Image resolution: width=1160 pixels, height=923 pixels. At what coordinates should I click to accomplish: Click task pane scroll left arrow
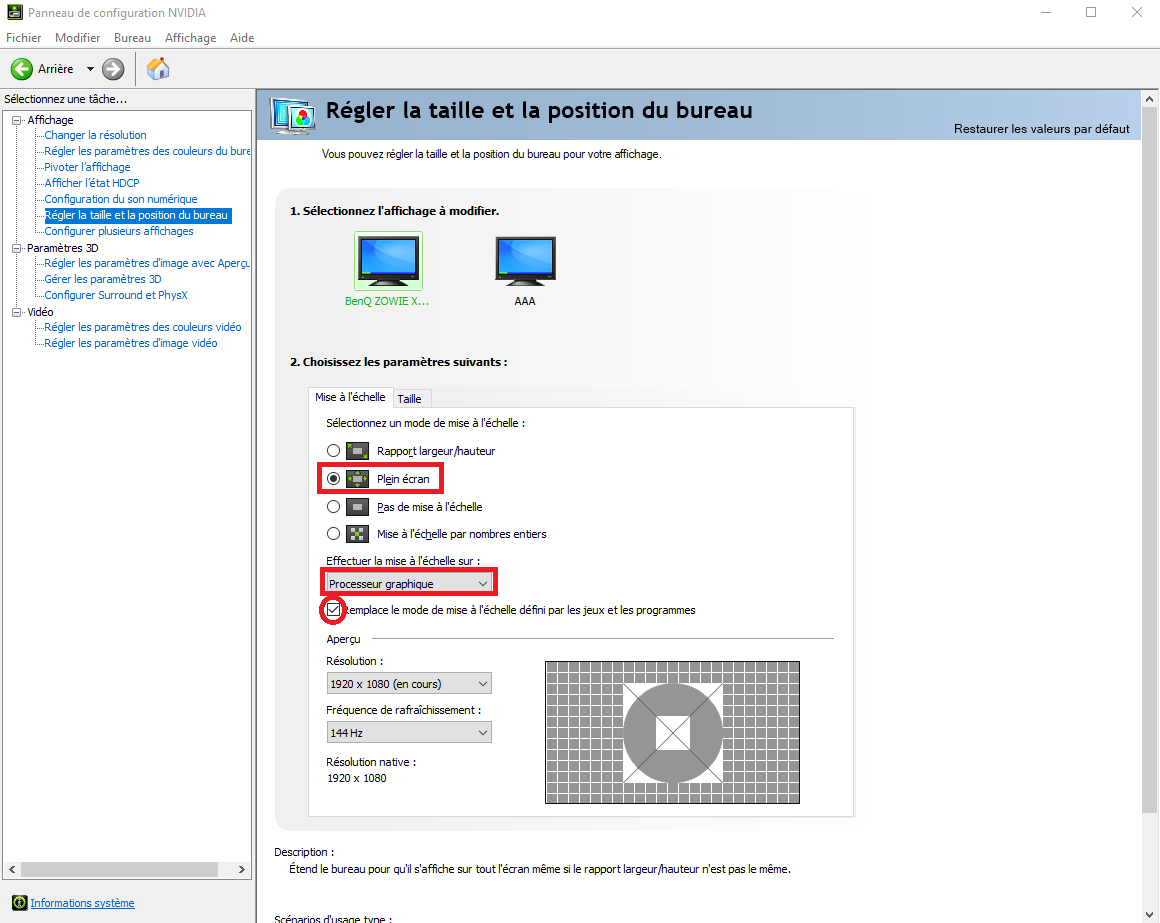pyautogui.click(x=13, y=869)
